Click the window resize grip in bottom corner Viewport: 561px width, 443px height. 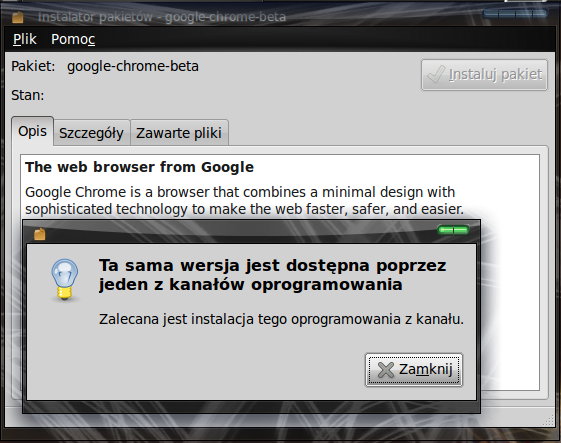pos(548,420)
